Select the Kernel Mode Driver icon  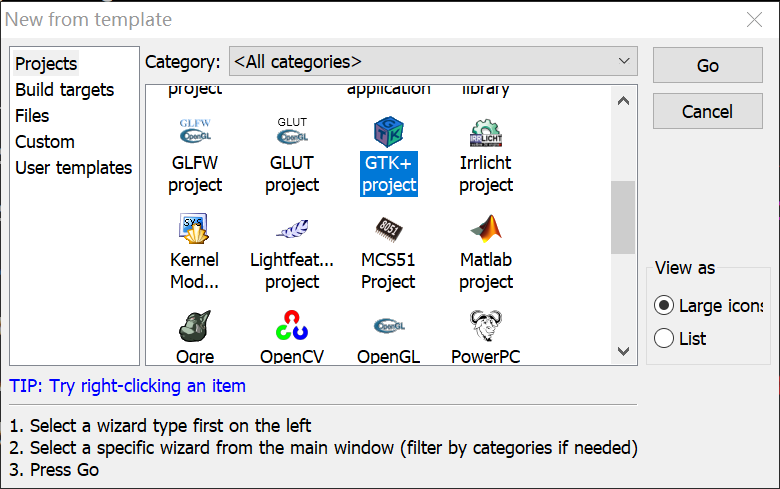click(x=194, y=229)
